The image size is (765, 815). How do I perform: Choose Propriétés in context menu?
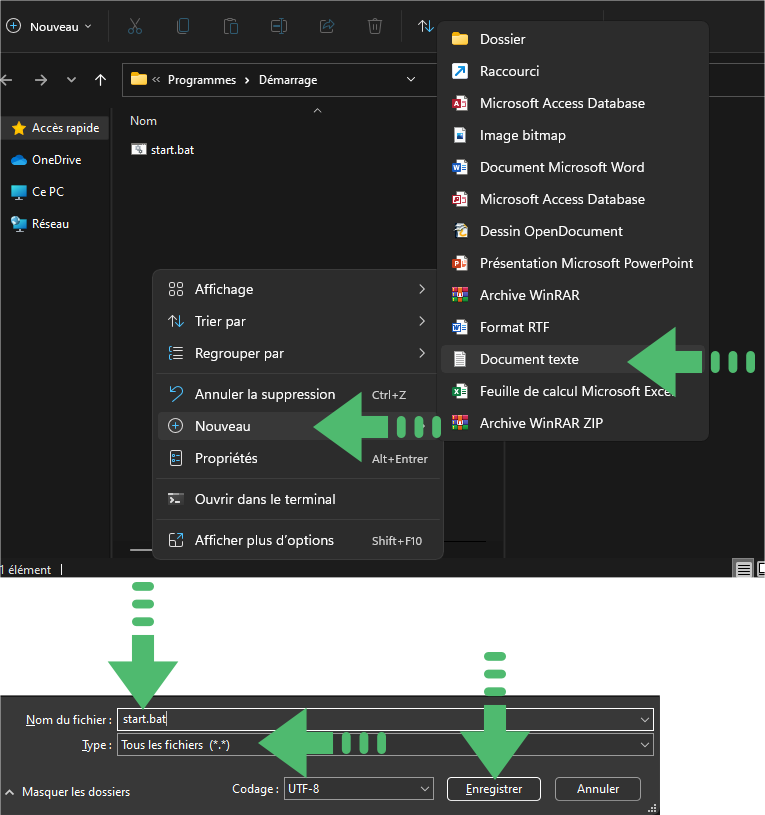point(297,458)
